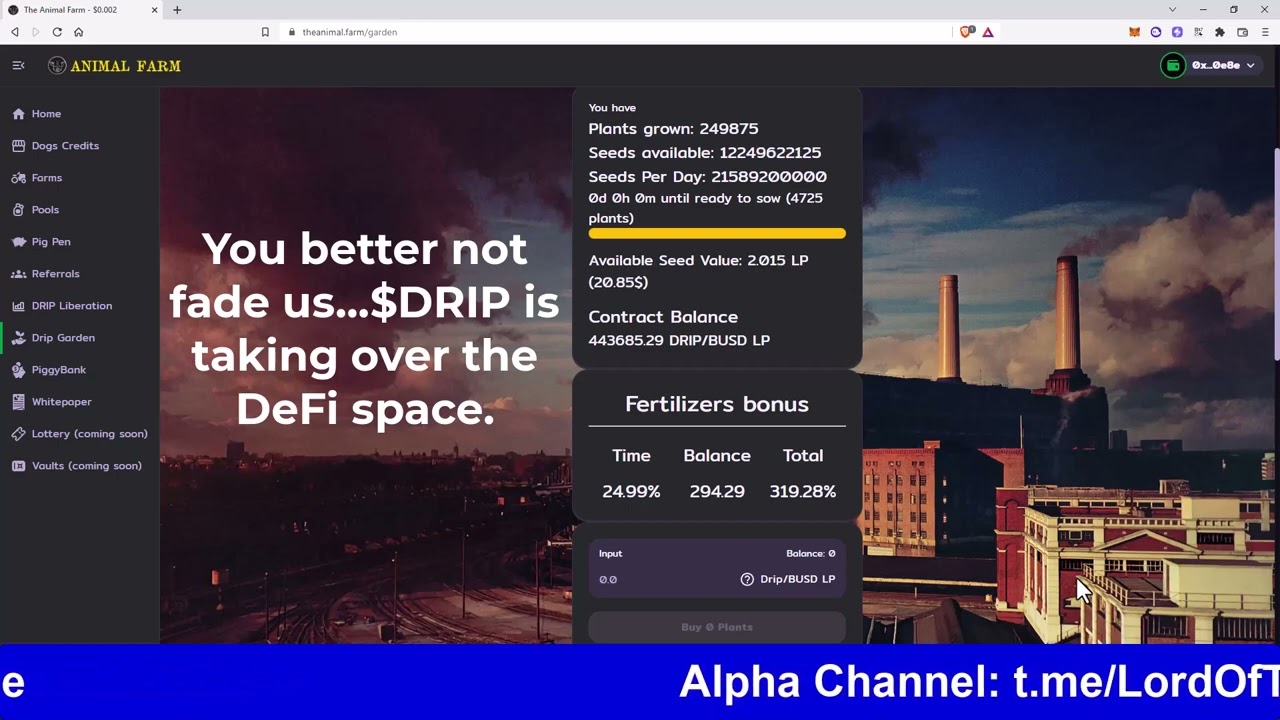Select the Drip Garden plant icon
This screenshot has width=1280, height=720.
pos(18,338)
